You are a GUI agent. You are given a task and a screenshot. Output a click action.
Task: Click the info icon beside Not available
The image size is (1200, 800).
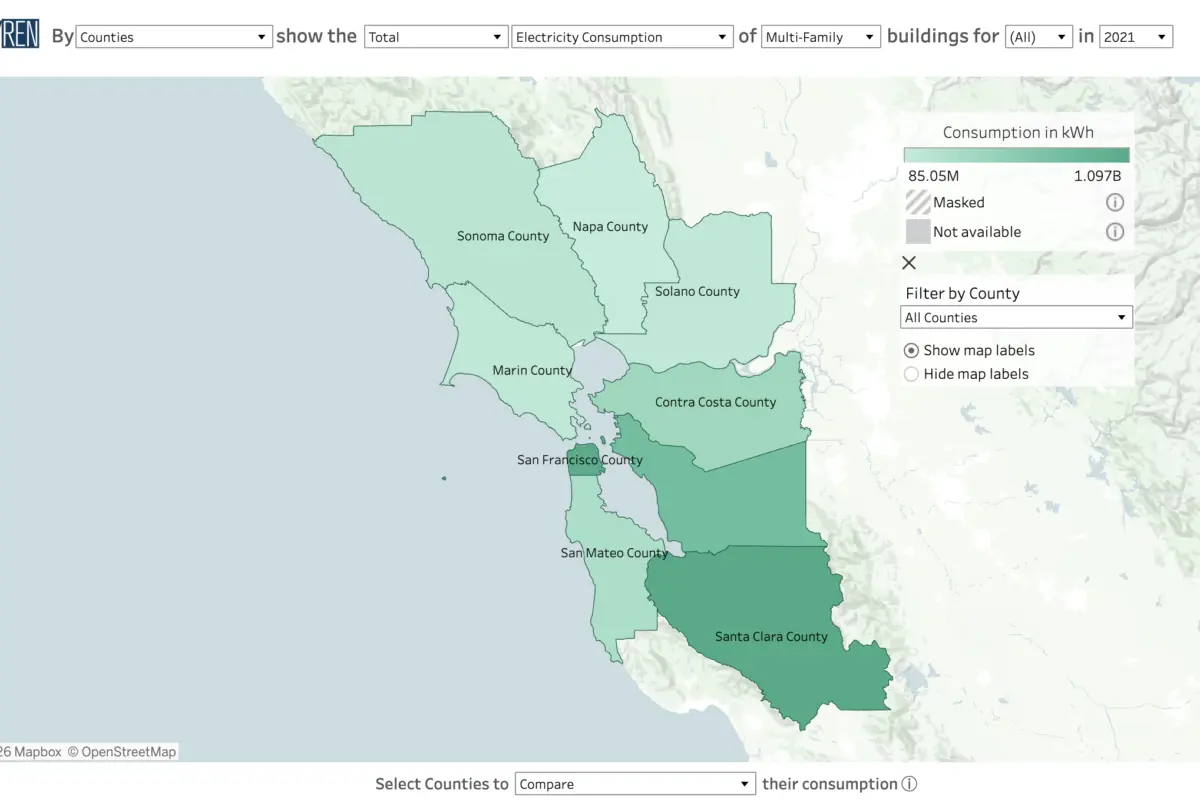point(1114,232)
